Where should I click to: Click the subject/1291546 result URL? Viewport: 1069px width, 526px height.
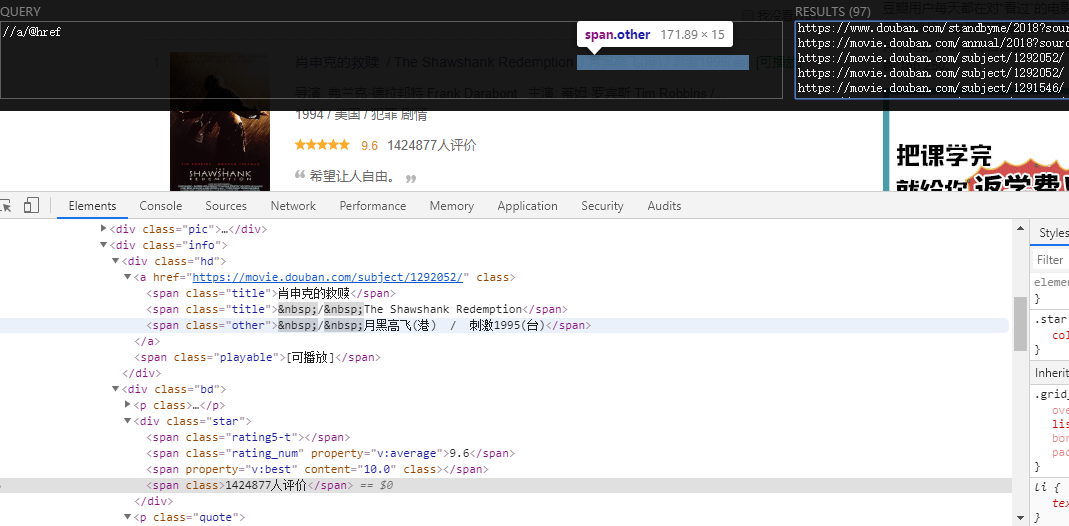[930, 88]
